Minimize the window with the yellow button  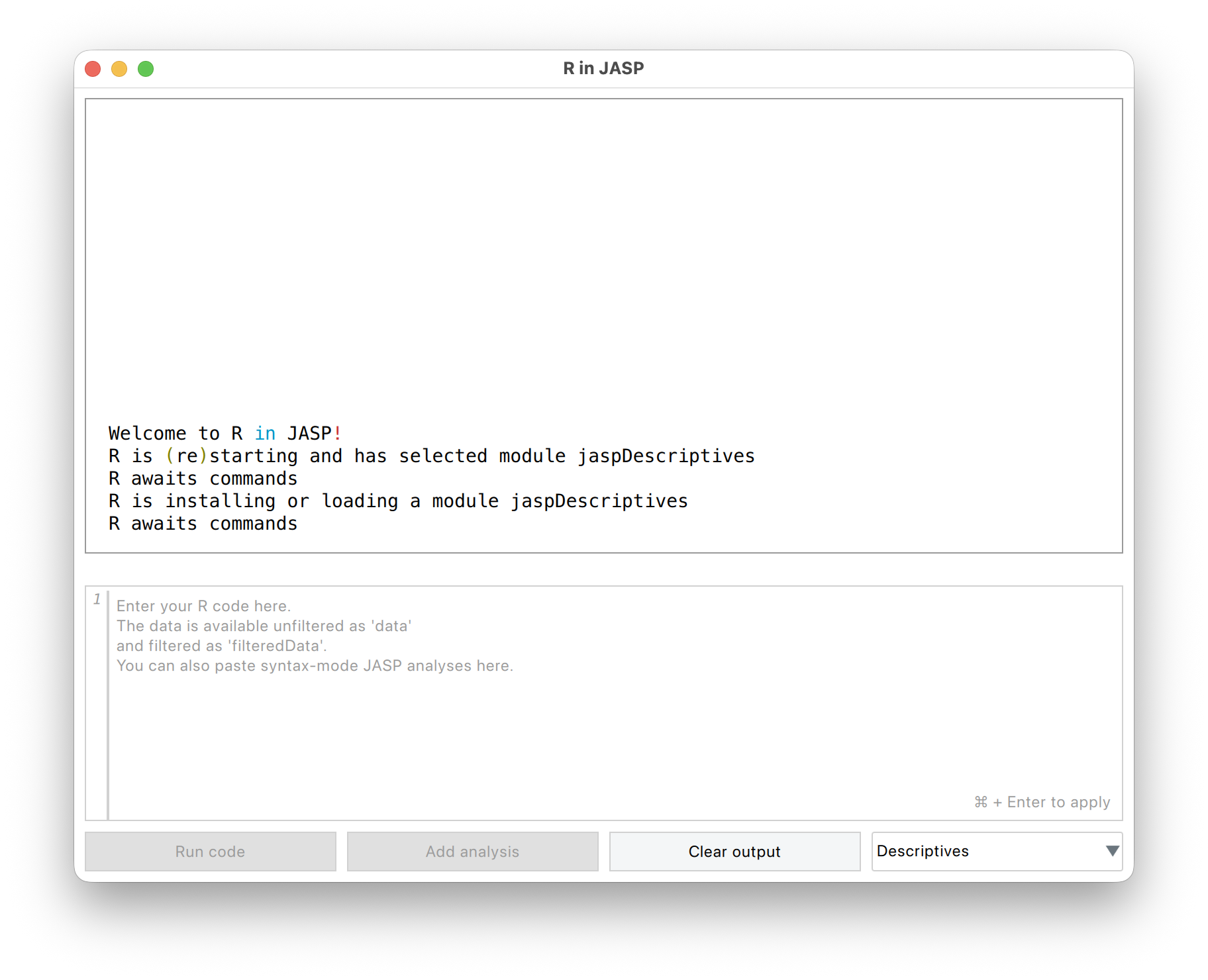(x=119, y=69)
